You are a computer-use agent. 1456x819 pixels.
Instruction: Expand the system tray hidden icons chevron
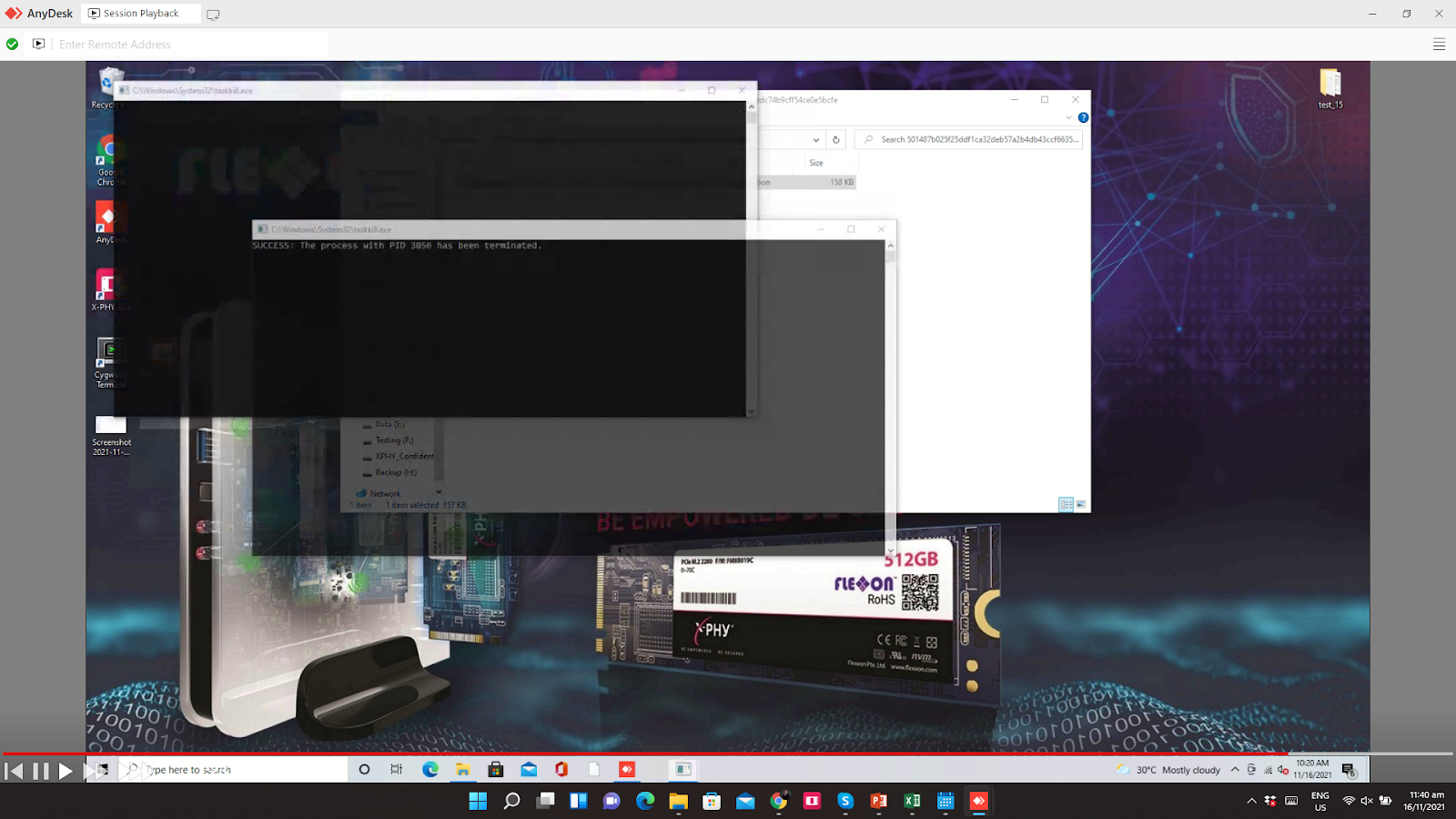[x=1251, y=801]
